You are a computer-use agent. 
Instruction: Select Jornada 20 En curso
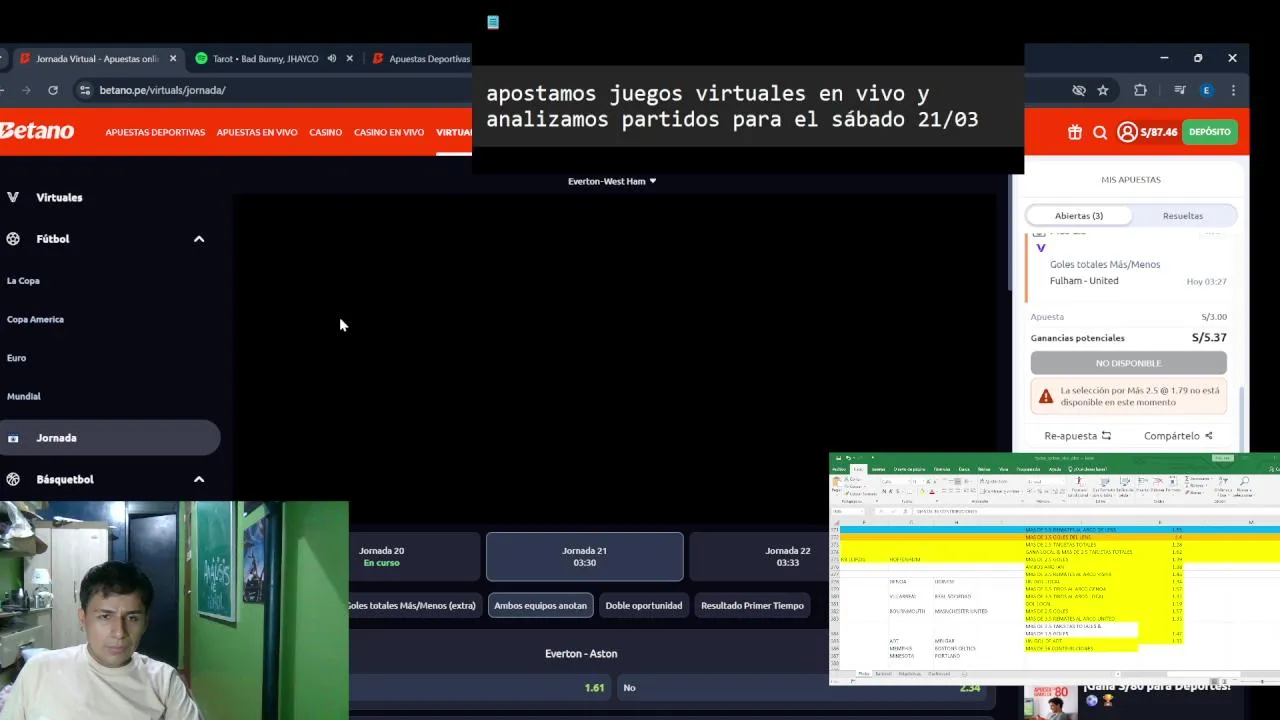coord(415,557)
